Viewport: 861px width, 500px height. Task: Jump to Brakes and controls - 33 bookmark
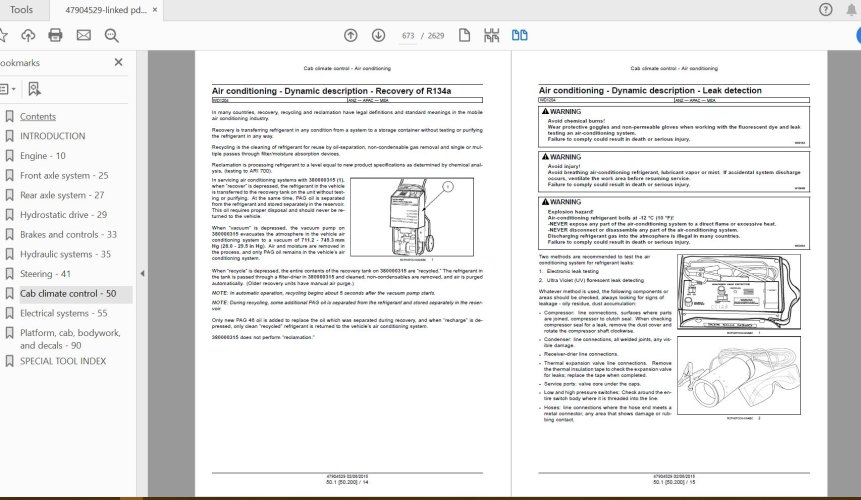(x=69, y=234)
